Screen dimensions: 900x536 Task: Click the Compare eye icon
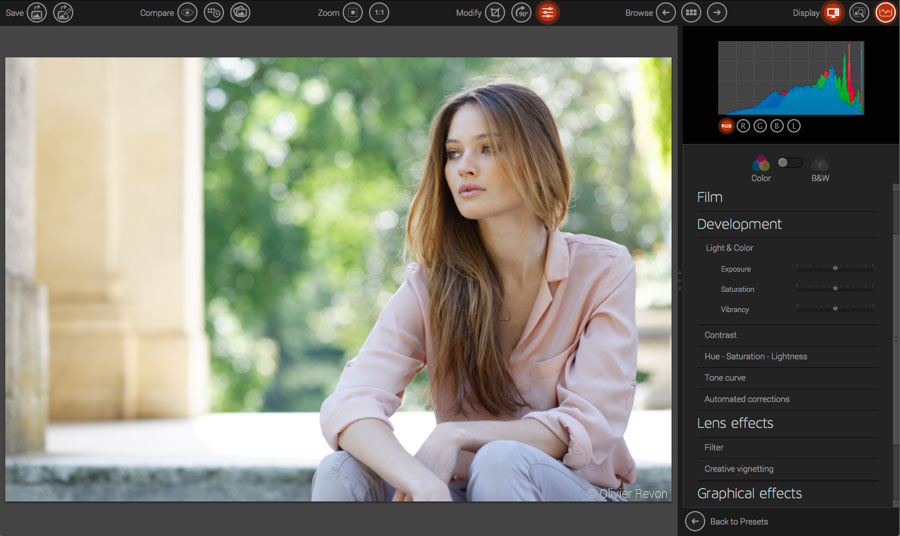[x=187, y=13]
